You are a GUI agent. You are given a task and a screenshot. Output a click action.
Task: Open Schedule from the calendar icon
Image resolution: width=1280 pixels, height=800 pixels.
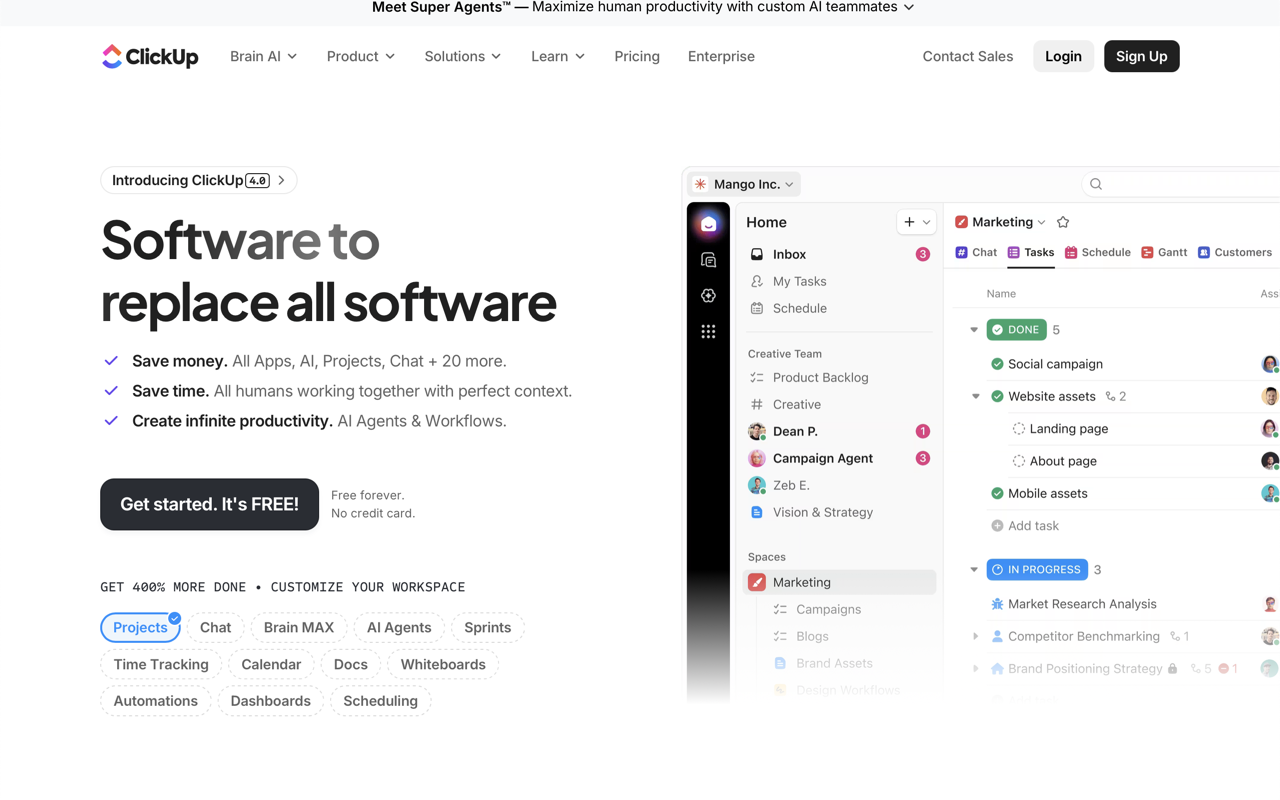coord(757,308)
